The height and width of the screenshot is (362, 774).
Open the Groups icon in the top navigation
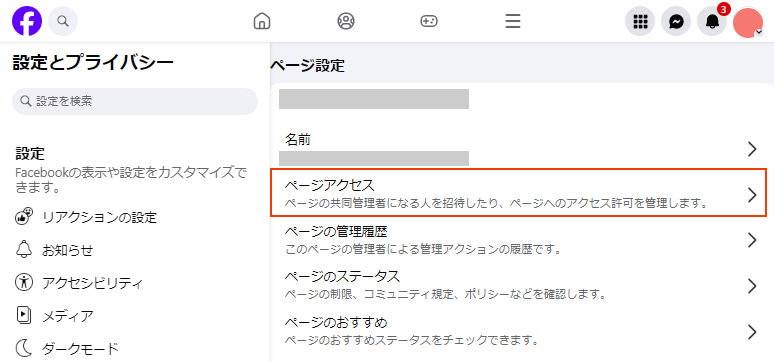[x=346, y=21]
